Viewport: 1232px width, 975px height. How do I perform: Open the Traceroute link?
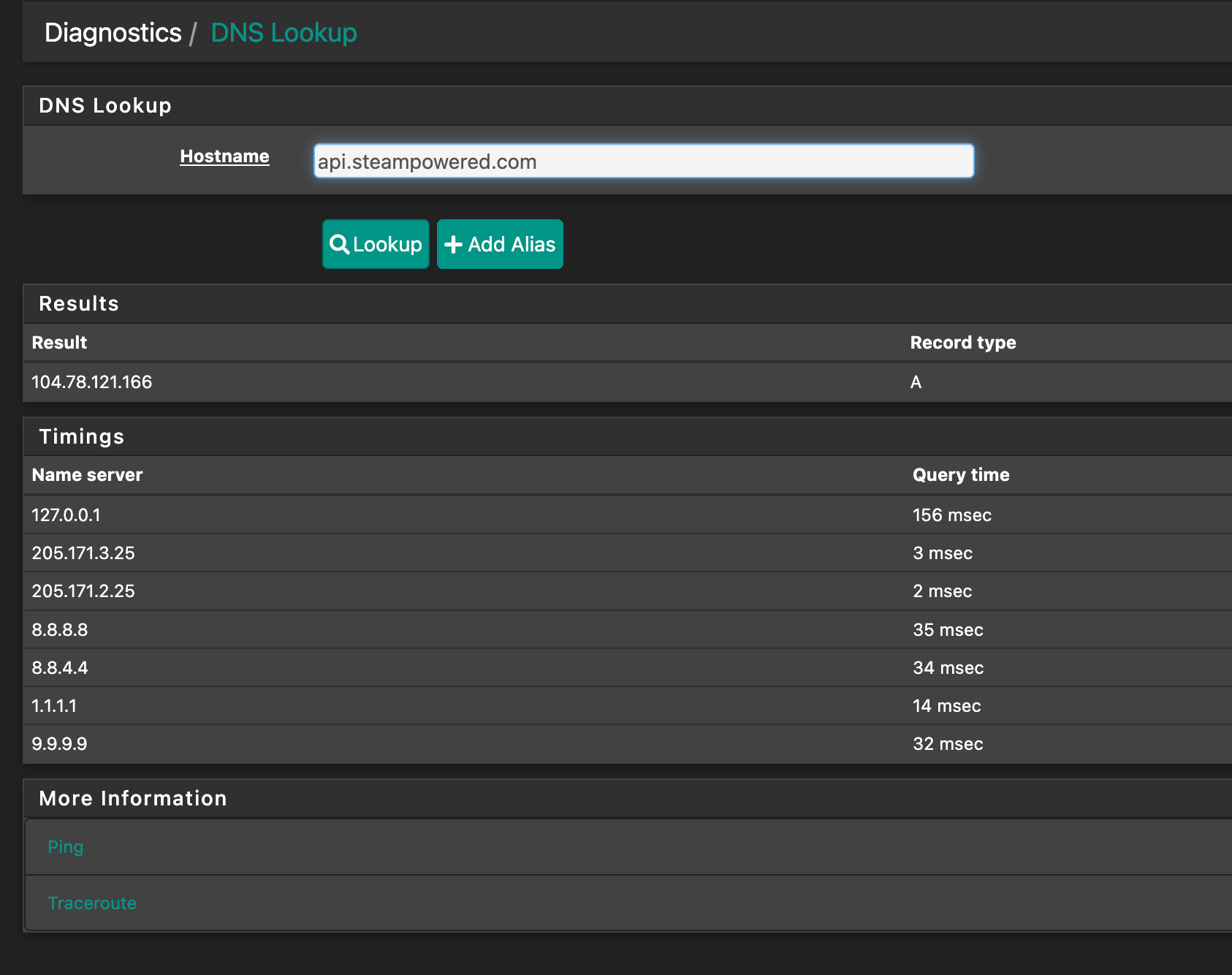click(92, 903)
